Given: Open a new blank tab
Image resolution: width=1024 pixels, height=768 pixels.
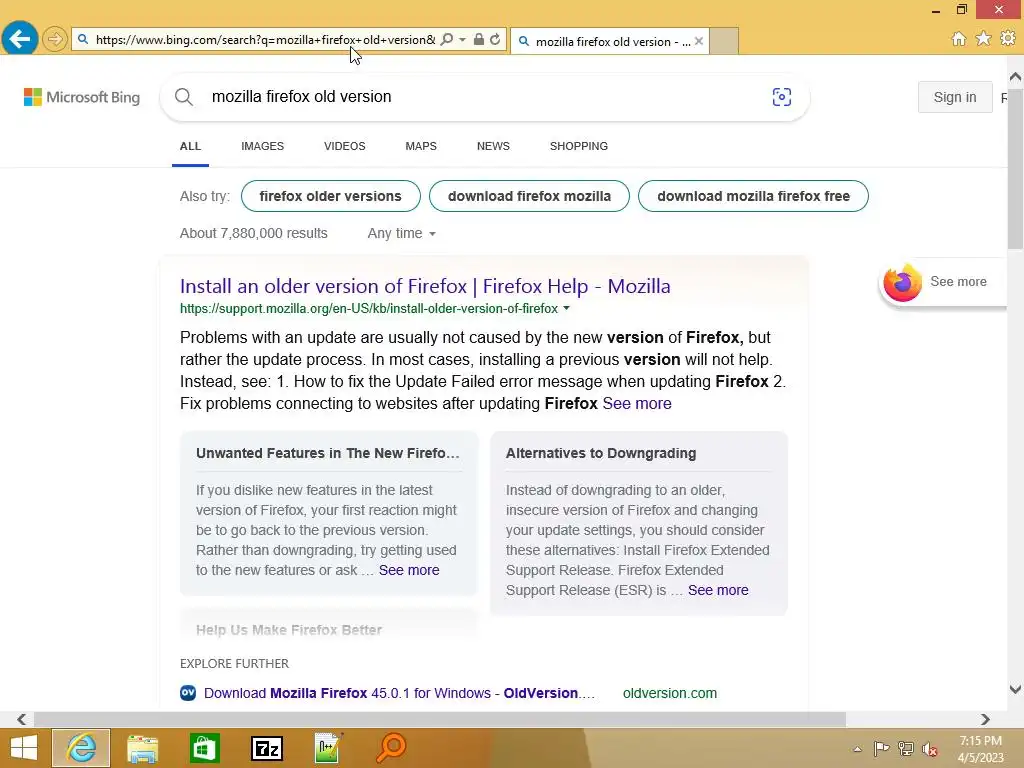Looking at the screenshot, I should (724, 41).
